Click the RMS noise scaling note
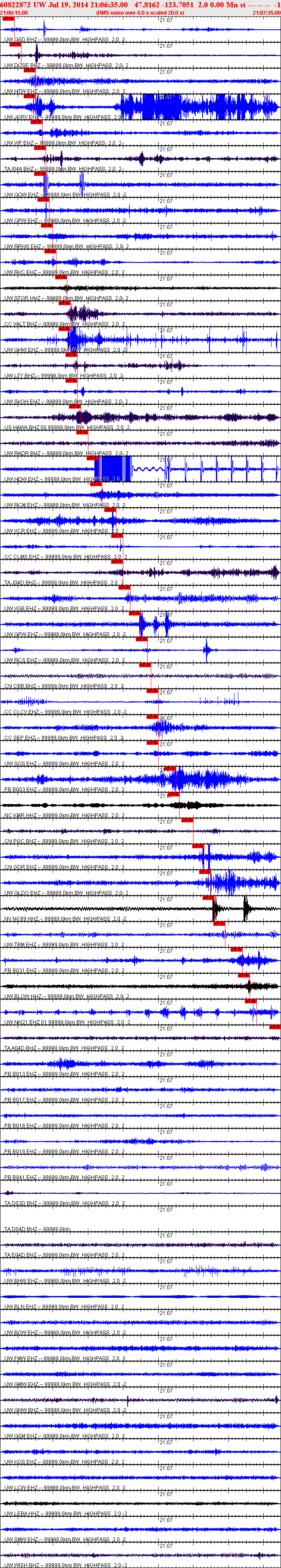This screenshot has width=281, height=1568. pos(140,12)
